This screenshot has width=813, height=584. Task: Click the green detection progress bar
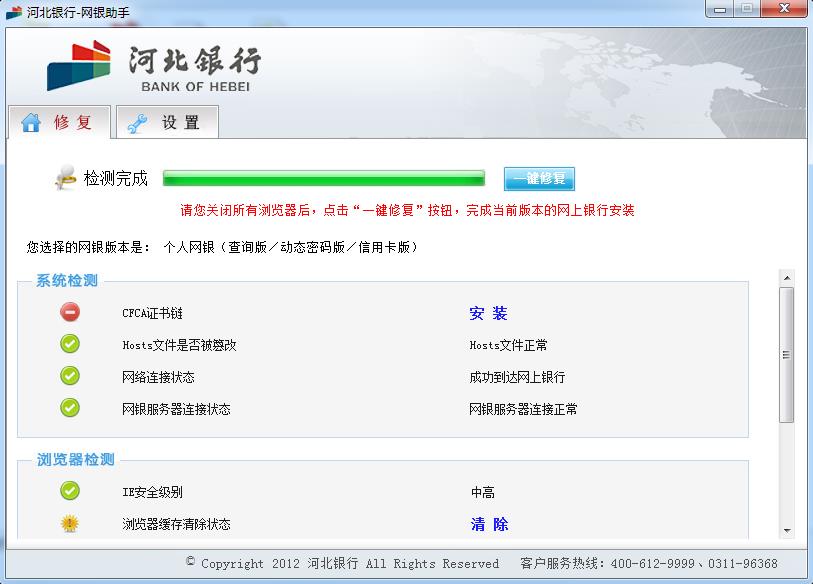click(x=324, y=178)
